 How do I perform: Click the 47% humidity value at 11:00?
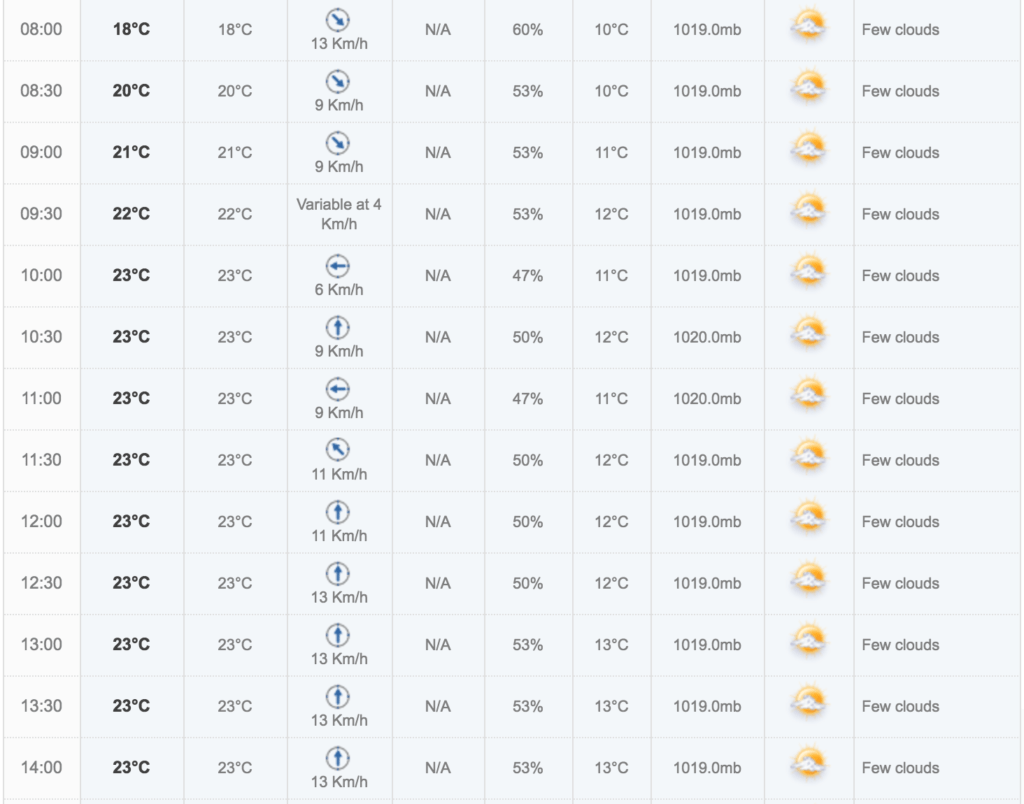coord(528,398)
